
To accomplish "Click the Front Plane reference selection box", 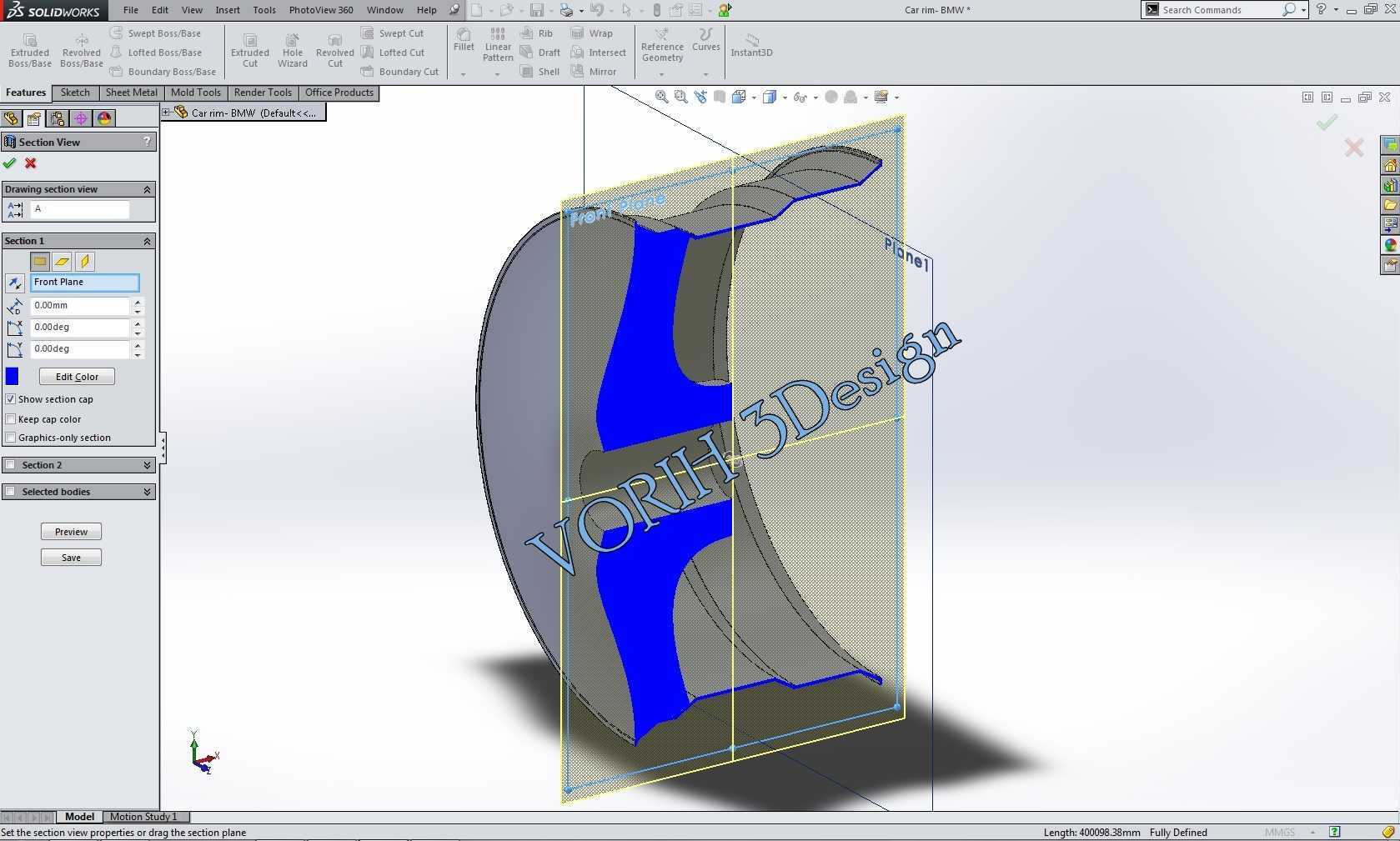I will click(85, 283).
